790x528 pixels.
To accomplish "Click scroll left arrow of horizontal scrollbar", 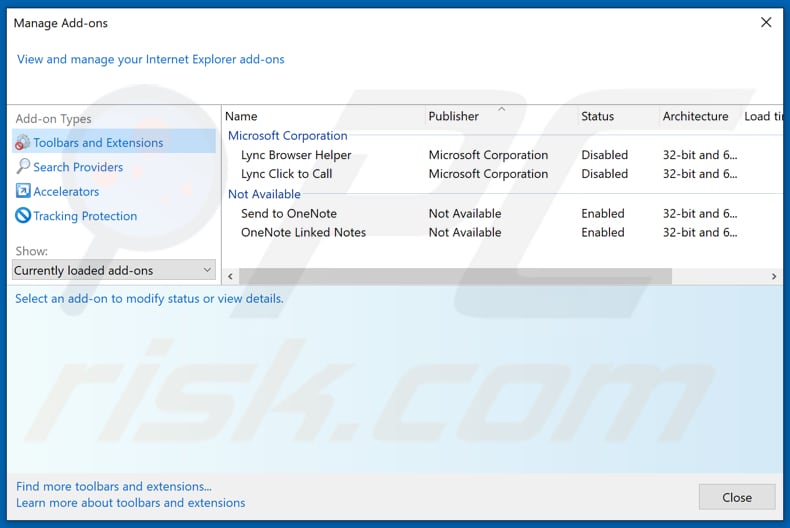I will pyautogui.click(x=230, y=276).
